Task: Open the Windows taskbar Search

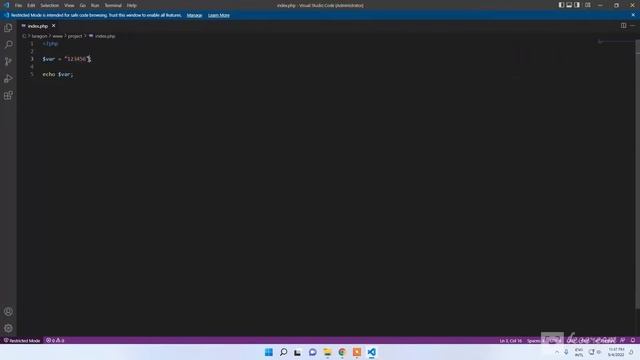Action: (283, 352)
